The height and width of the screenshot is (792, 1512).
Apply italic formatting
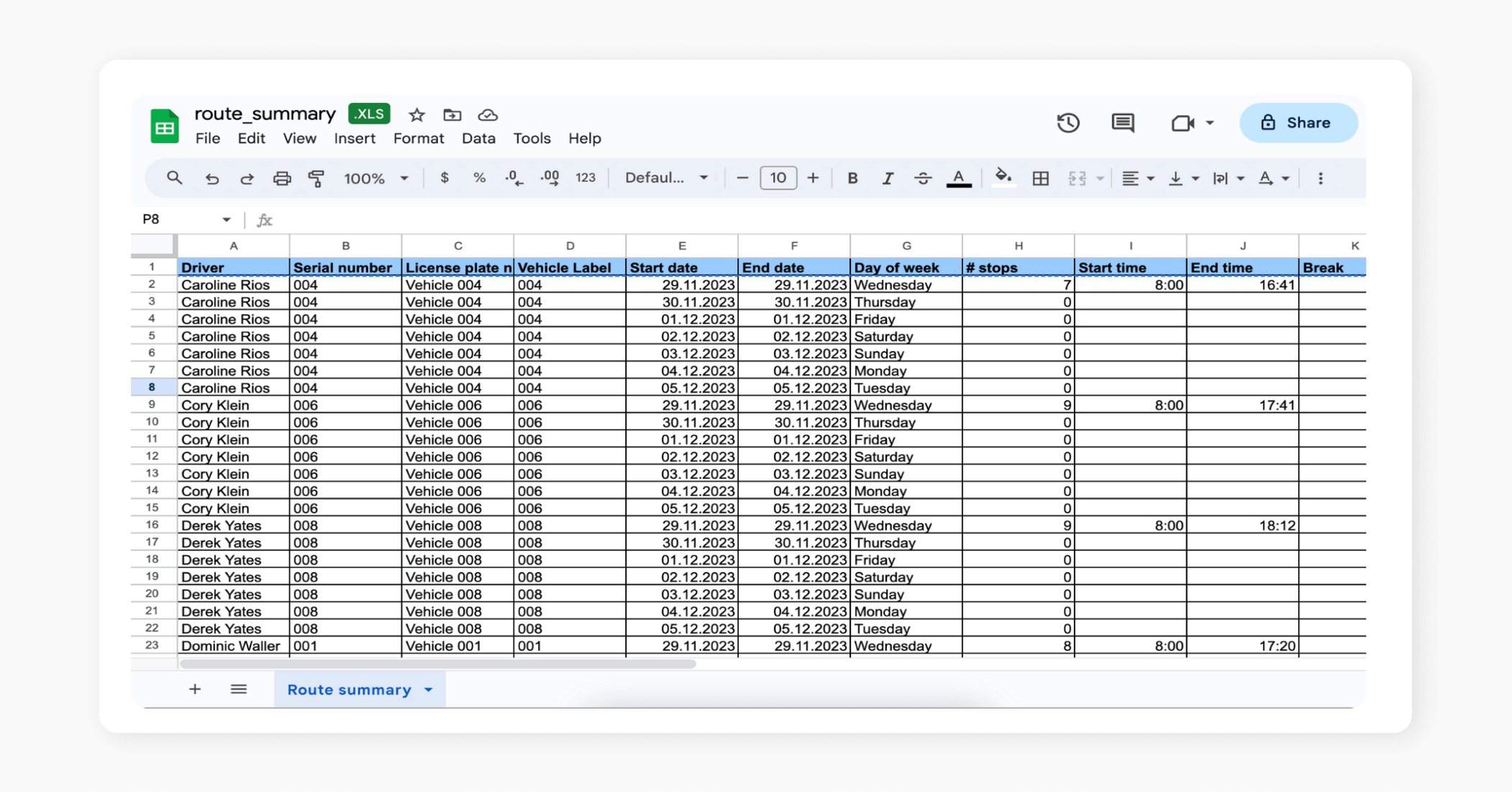pos(888,178)
